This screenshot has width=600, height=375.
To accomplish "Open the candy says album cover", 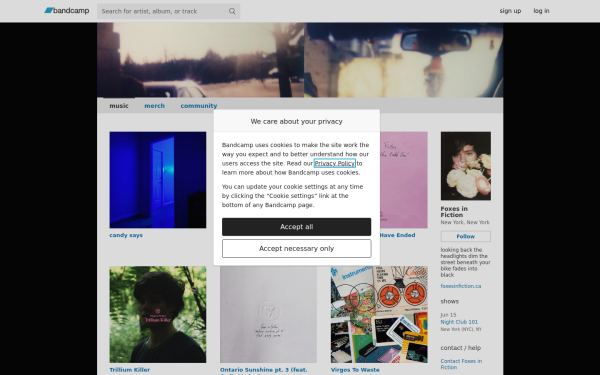I will [x=158, y=180].
